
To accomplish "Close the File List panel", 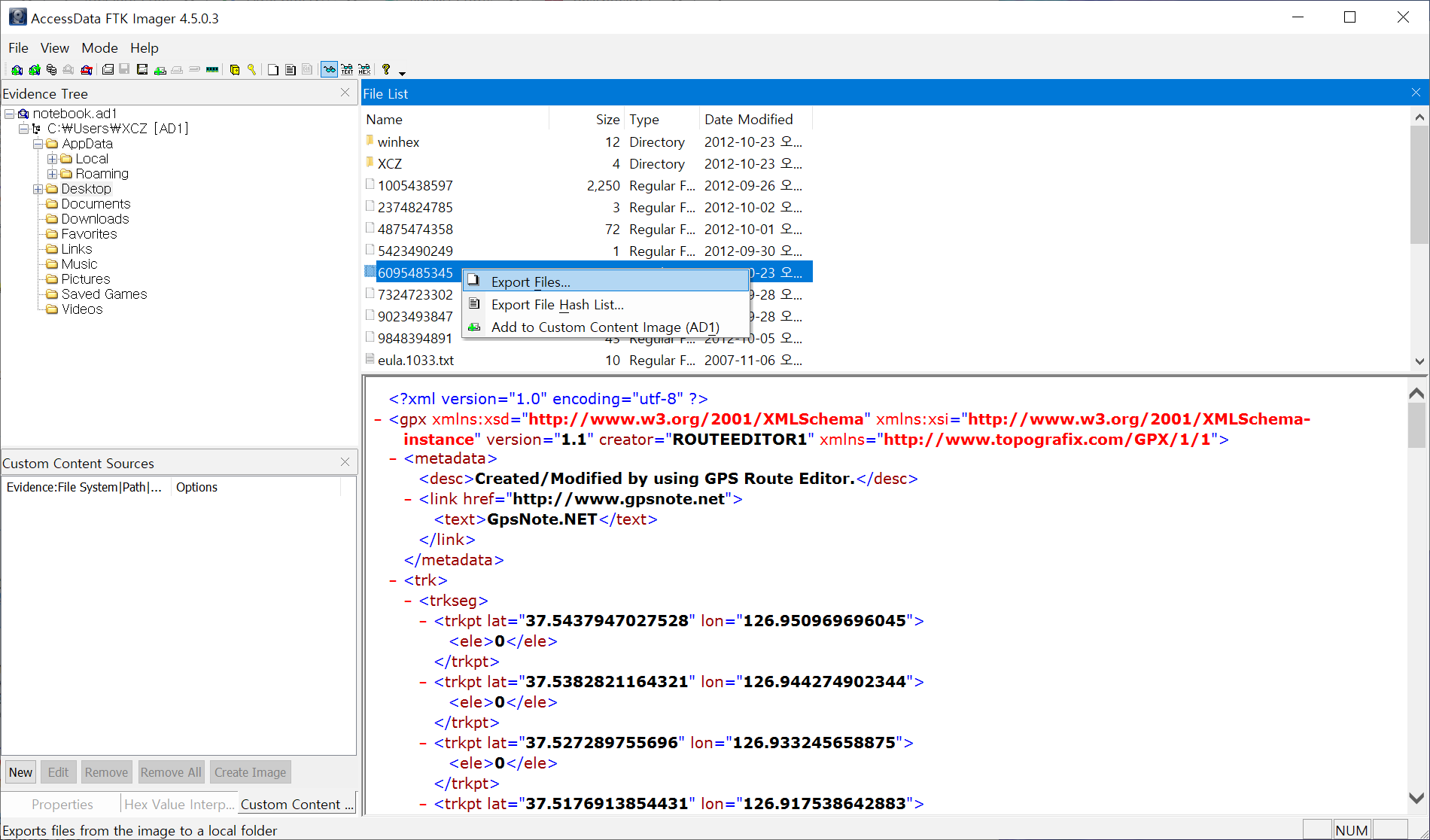I will tap(1416, 92).
